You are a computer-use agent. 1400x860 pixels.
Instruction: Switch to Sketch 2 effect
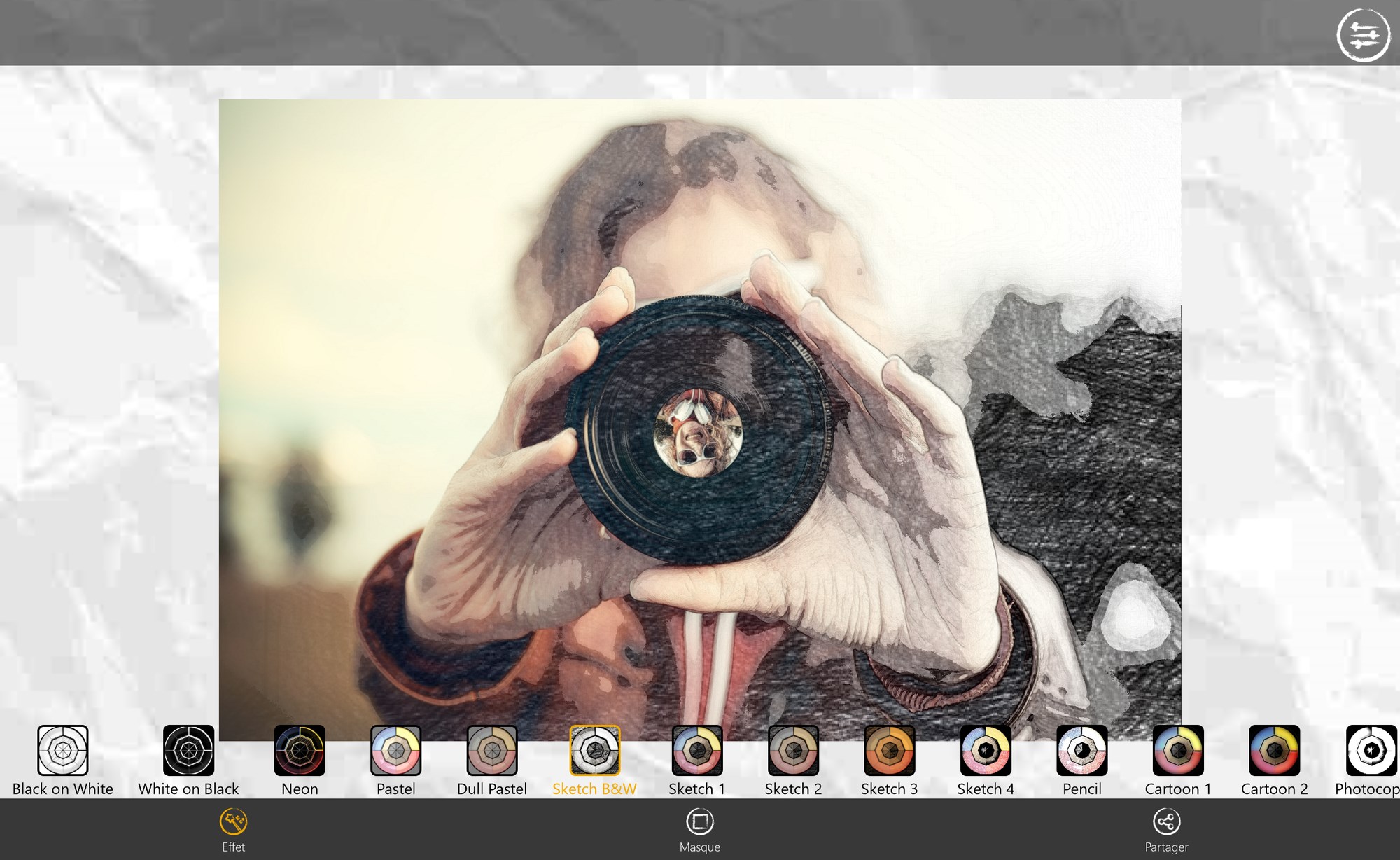[x=793, y=750]
